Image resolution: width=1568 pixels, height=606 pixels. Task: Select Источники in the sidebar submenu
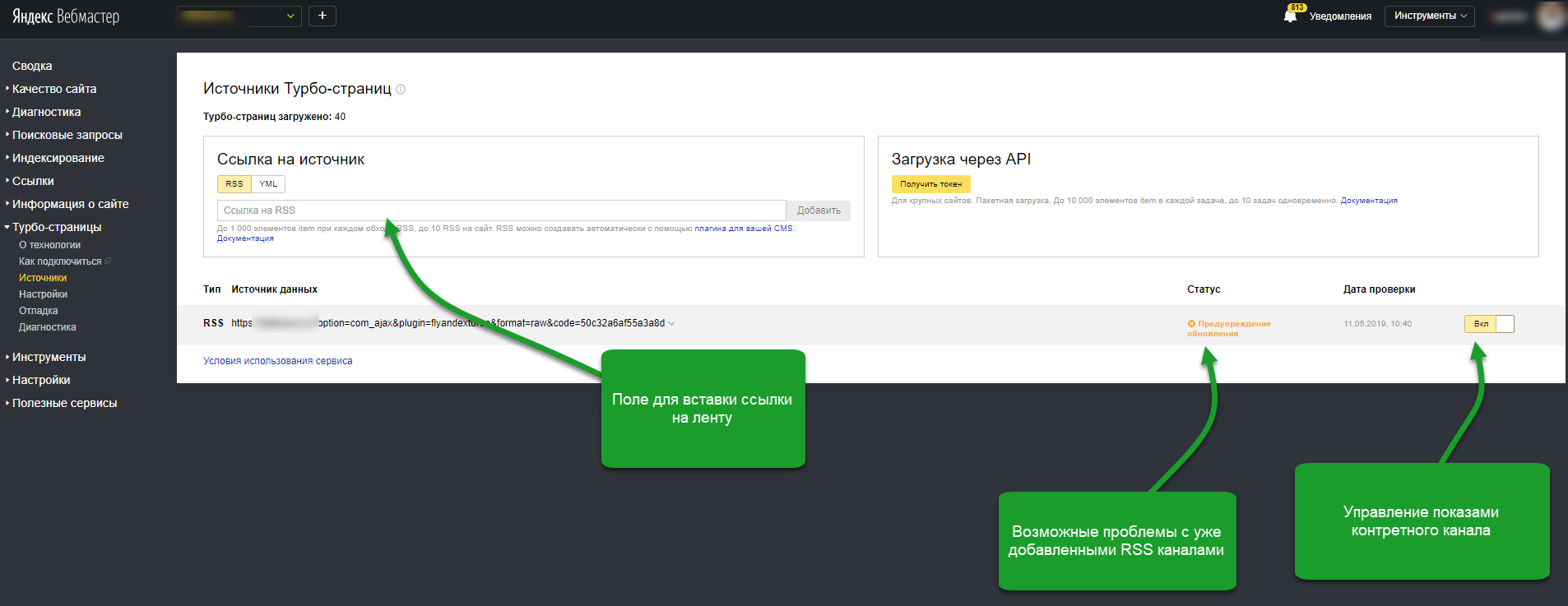click(43, 278)
